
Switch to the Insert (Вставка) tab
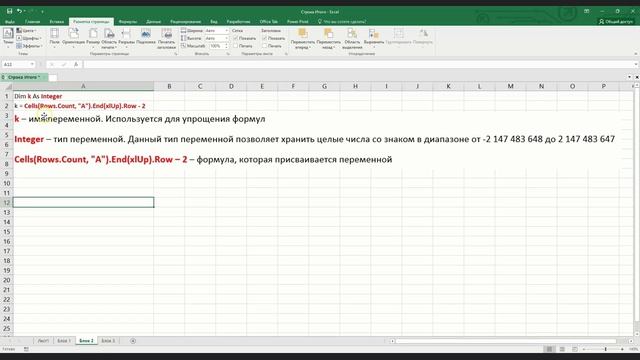[x=57, y=22]
